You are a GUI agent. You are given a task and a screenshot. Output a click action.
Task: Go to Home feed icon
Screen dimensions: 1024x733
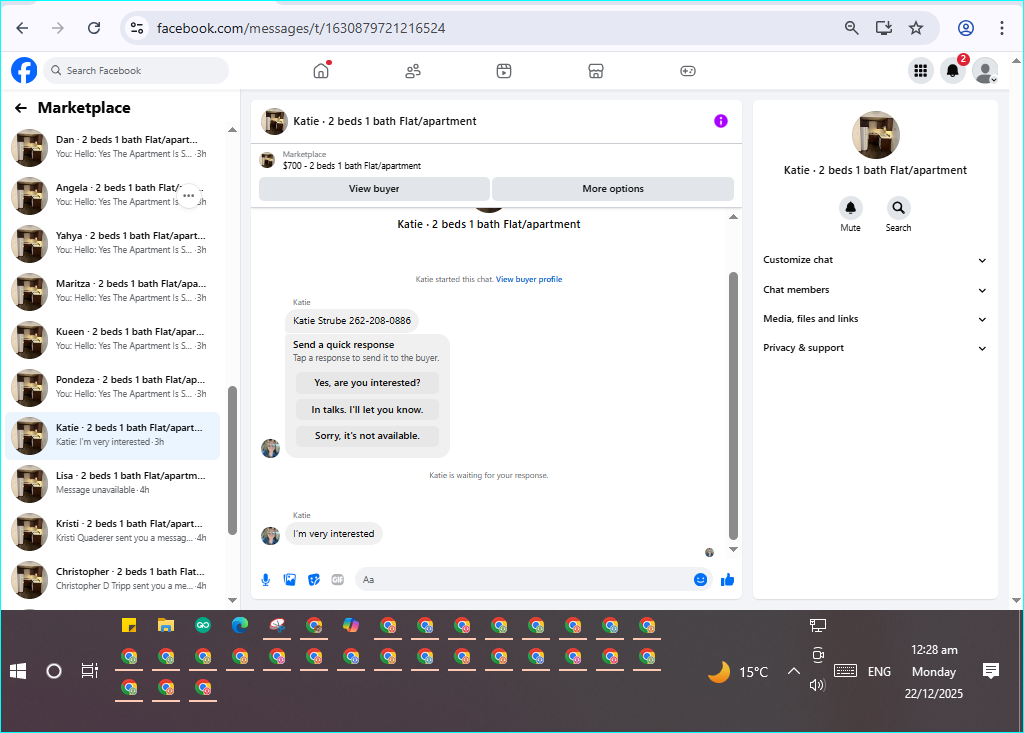[x=321, y=71]
